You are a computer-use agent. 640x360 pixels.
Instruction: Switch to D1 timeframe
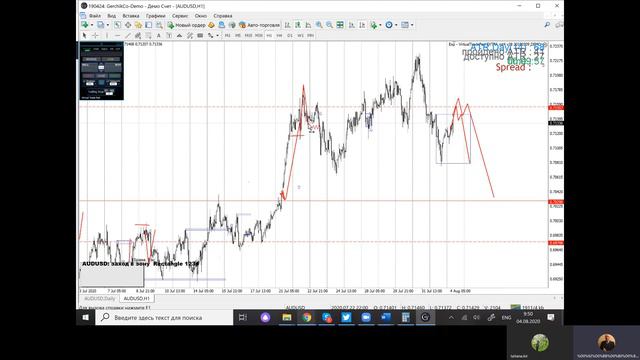pyautogui.click(x=289, y=36)
